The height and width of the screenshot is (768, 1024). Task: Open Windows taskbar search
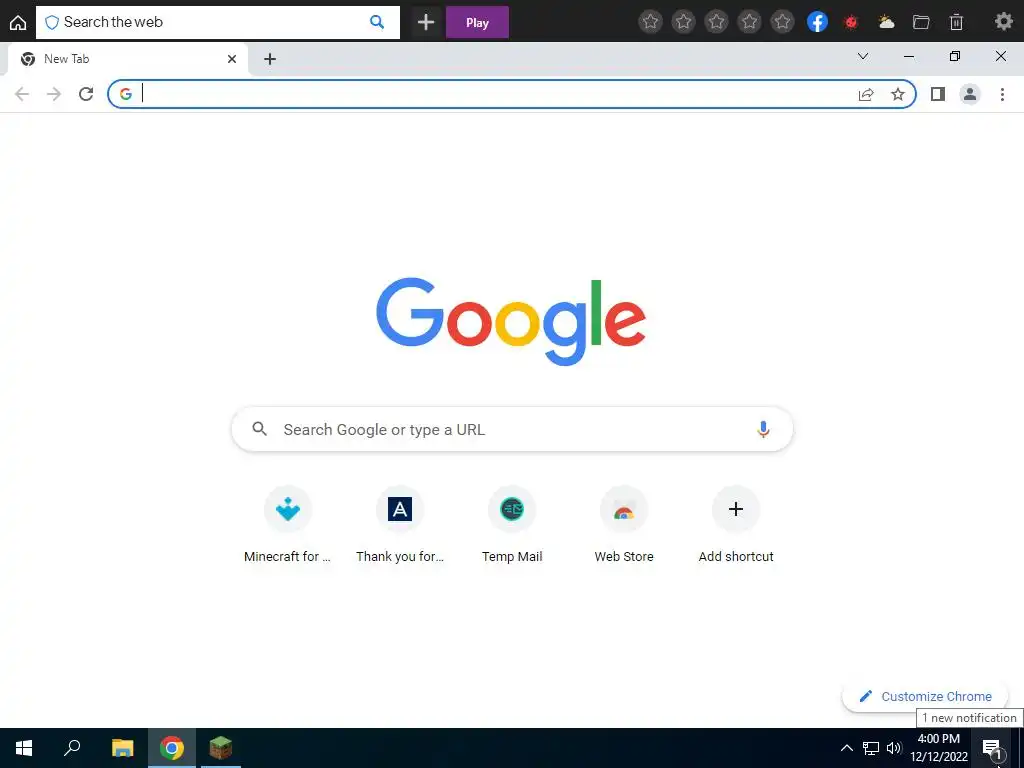pyautogui.click(x=72, y=748)
